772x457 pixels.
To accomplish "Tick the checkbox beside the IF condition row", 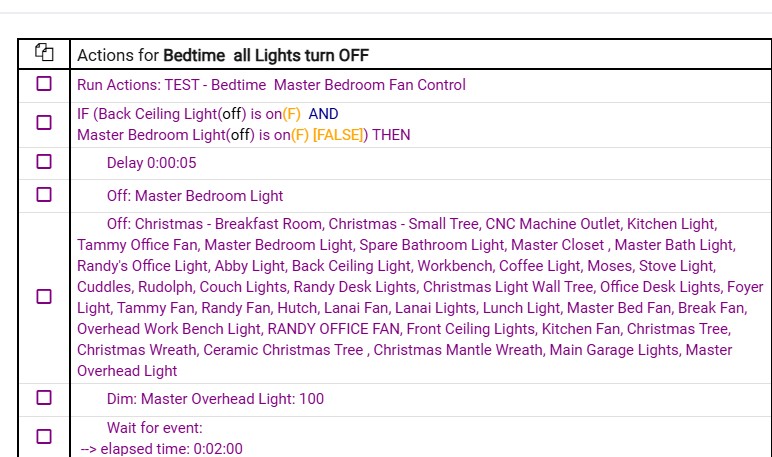I will pyautogui.click(x=44, y=122).
